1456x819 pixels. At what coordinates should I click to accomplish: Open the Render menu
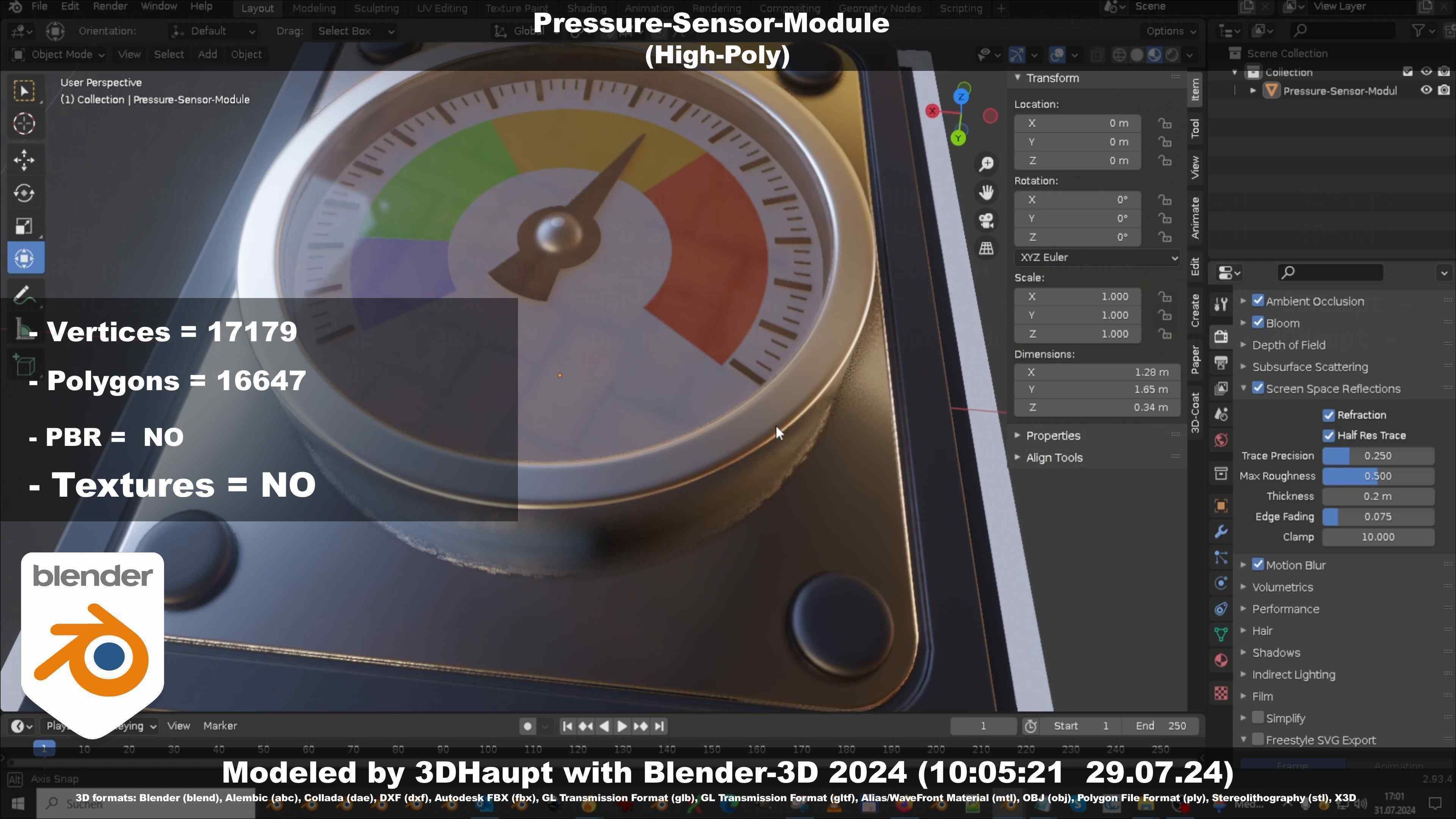110,7
